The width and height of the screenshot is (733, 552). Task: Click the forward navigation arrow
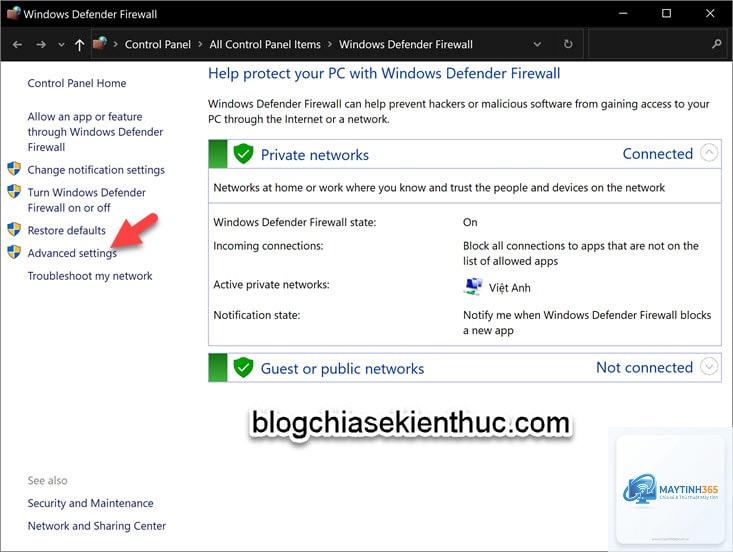(x=41, y=44)
